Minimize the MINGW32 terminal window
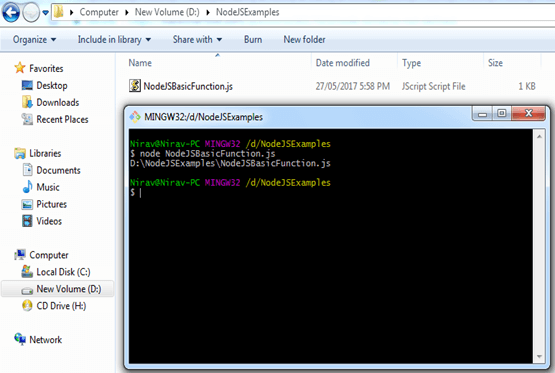This screenshot has width=555, height=373. [482, 114]
